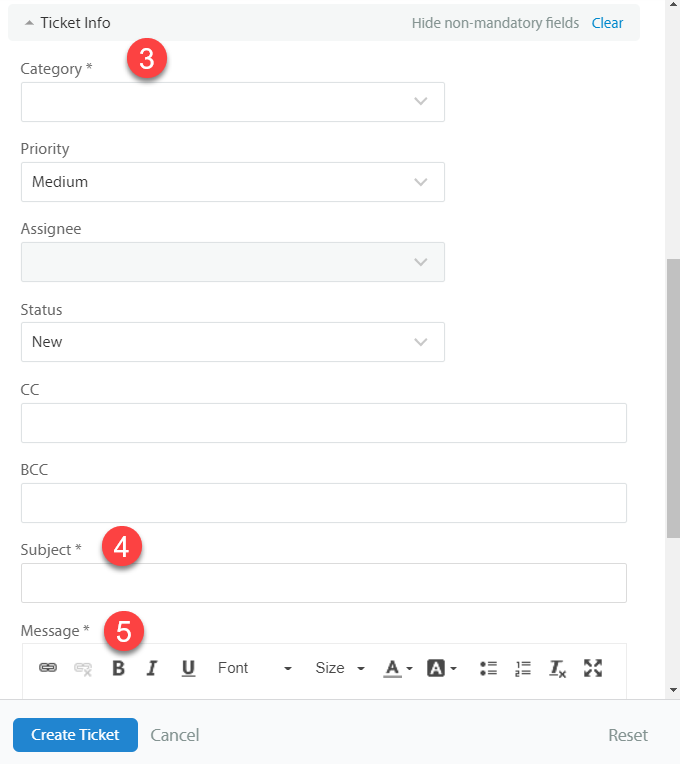Toggle Bold formatting in message editor
The width and height of the screenshot is (680, 764).
pyautogui.click(x=118, y=668)
